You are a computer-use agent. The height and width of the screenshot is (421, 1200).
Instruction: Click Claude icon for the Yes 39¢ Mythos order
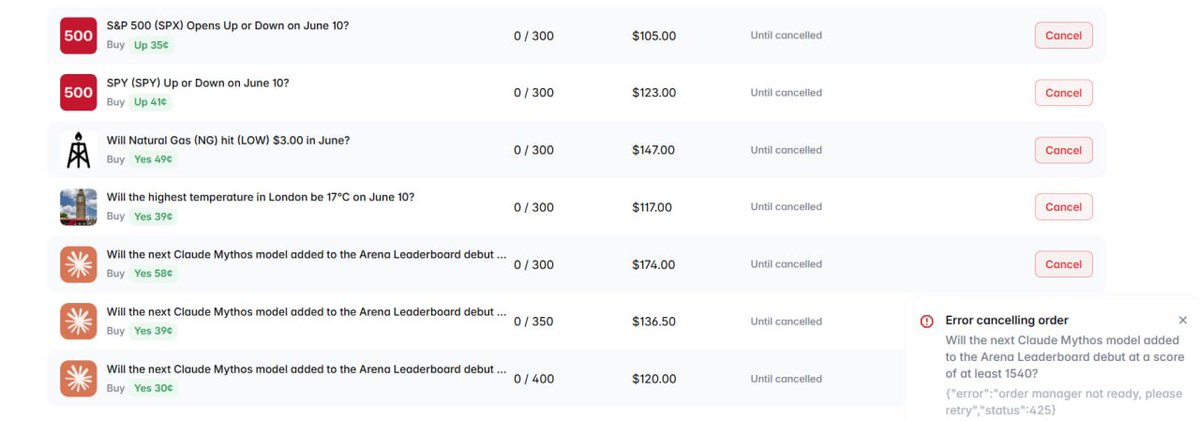point(78,321)
